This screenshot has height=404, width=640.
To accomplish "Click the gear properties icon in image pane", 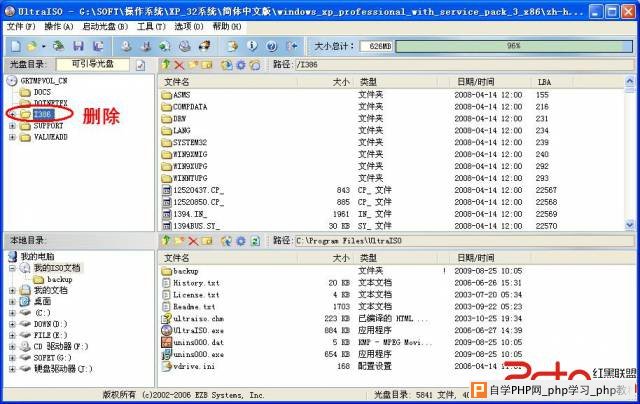I will (241, 64).
